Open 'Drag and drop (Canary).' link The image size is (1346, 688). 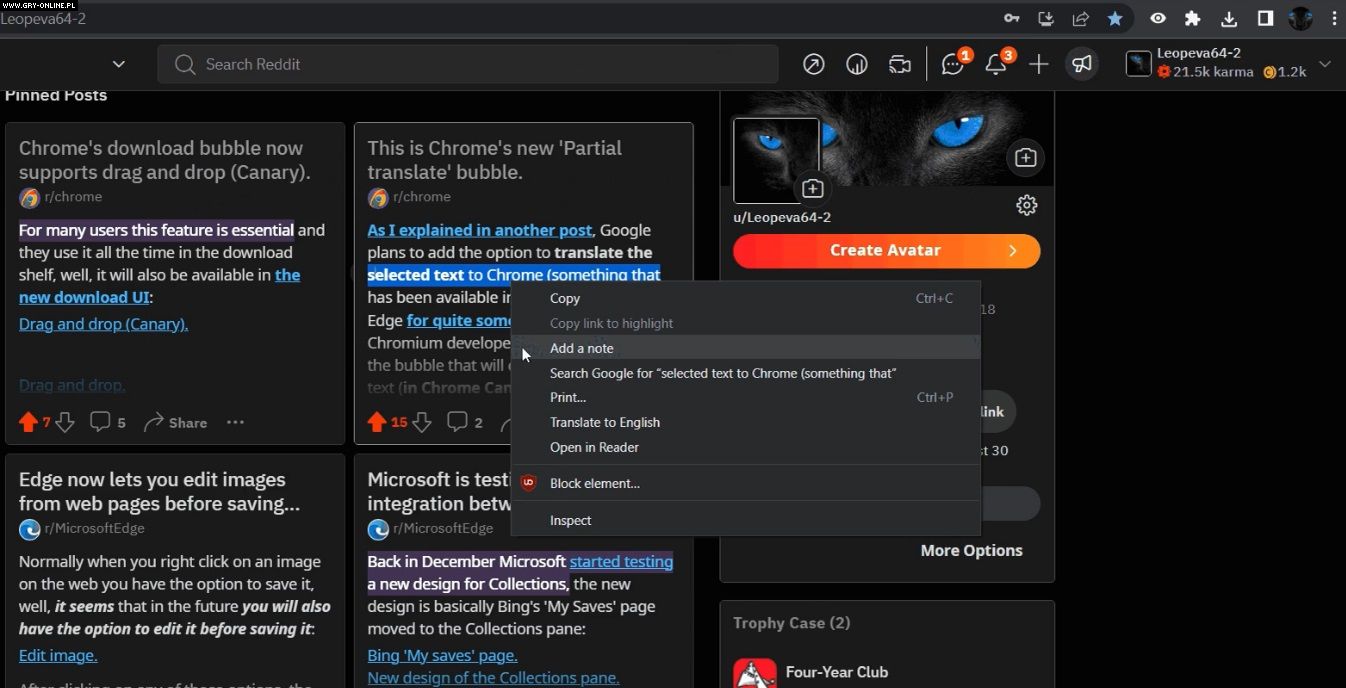coord(103,324)
